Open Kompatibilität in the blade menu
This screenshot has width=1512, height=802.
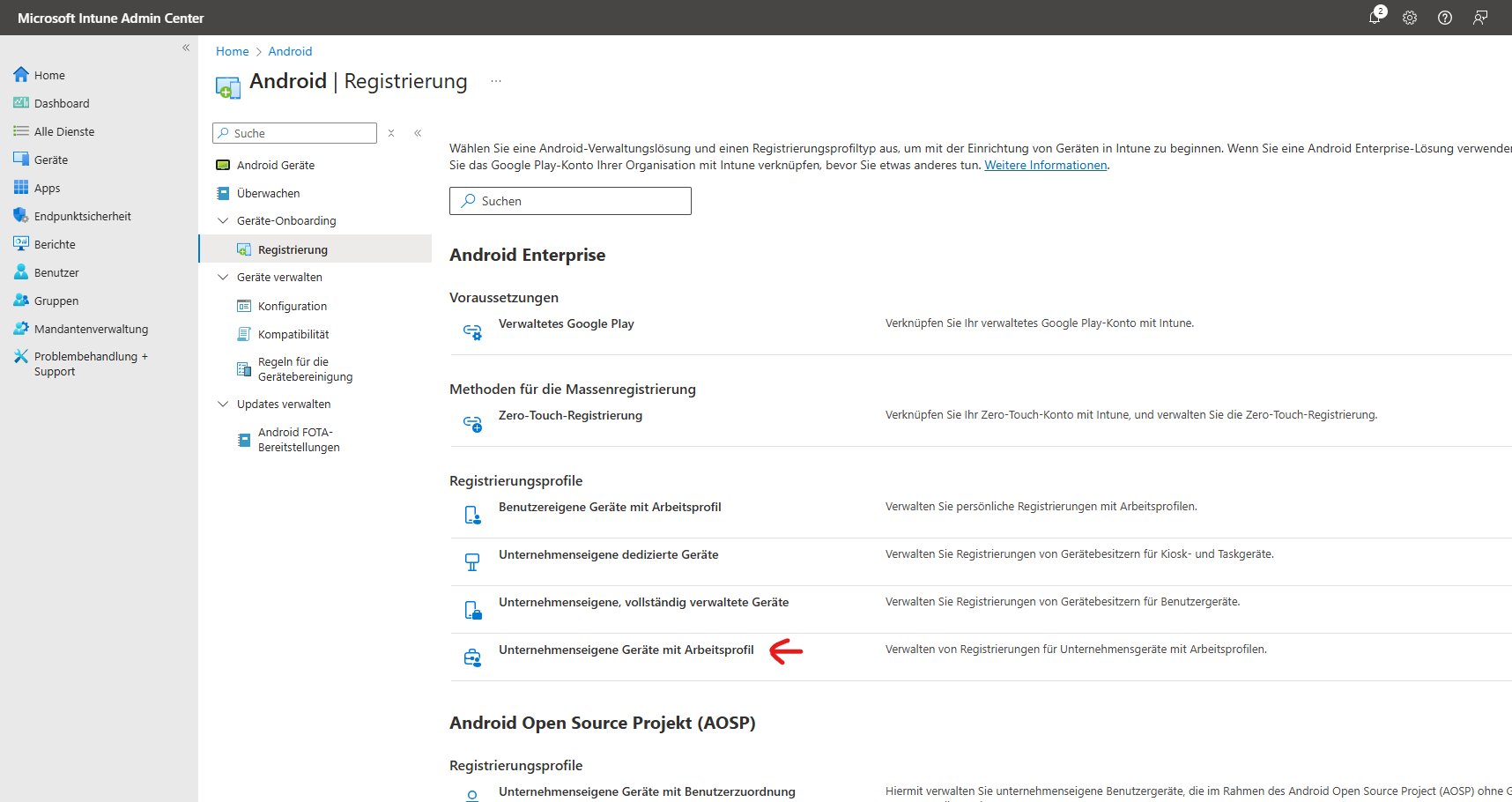pos(293,334)
